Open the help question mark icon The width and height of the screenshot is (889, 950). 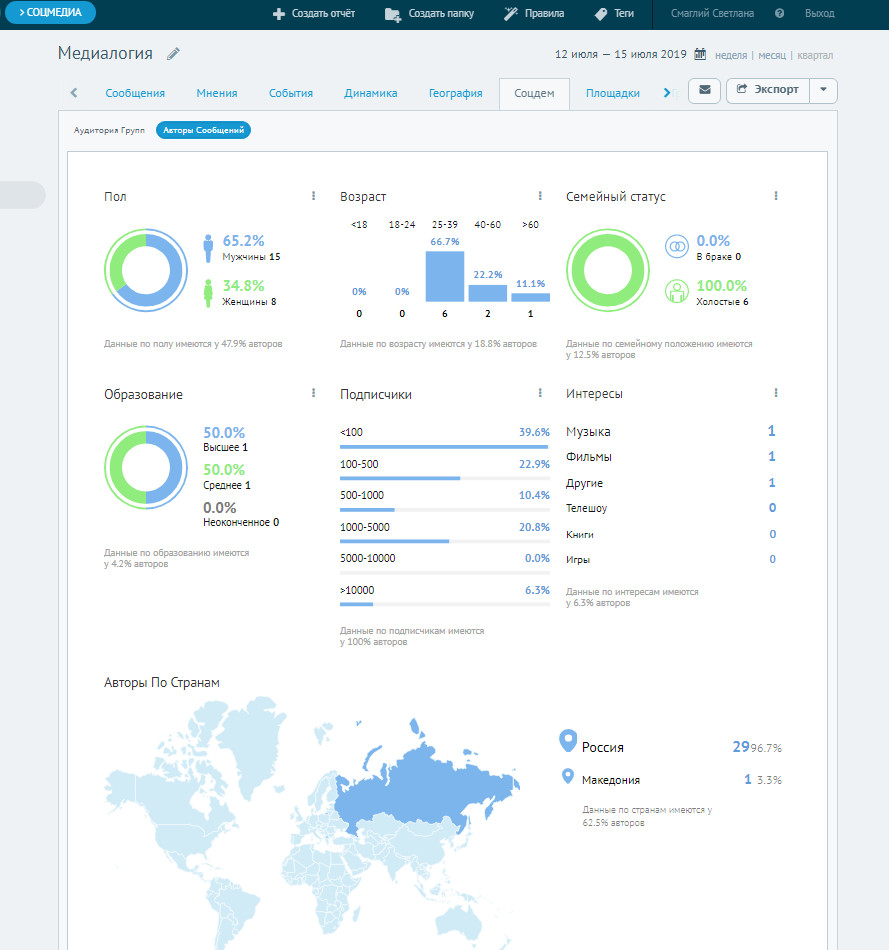click(x=779, y=14)
